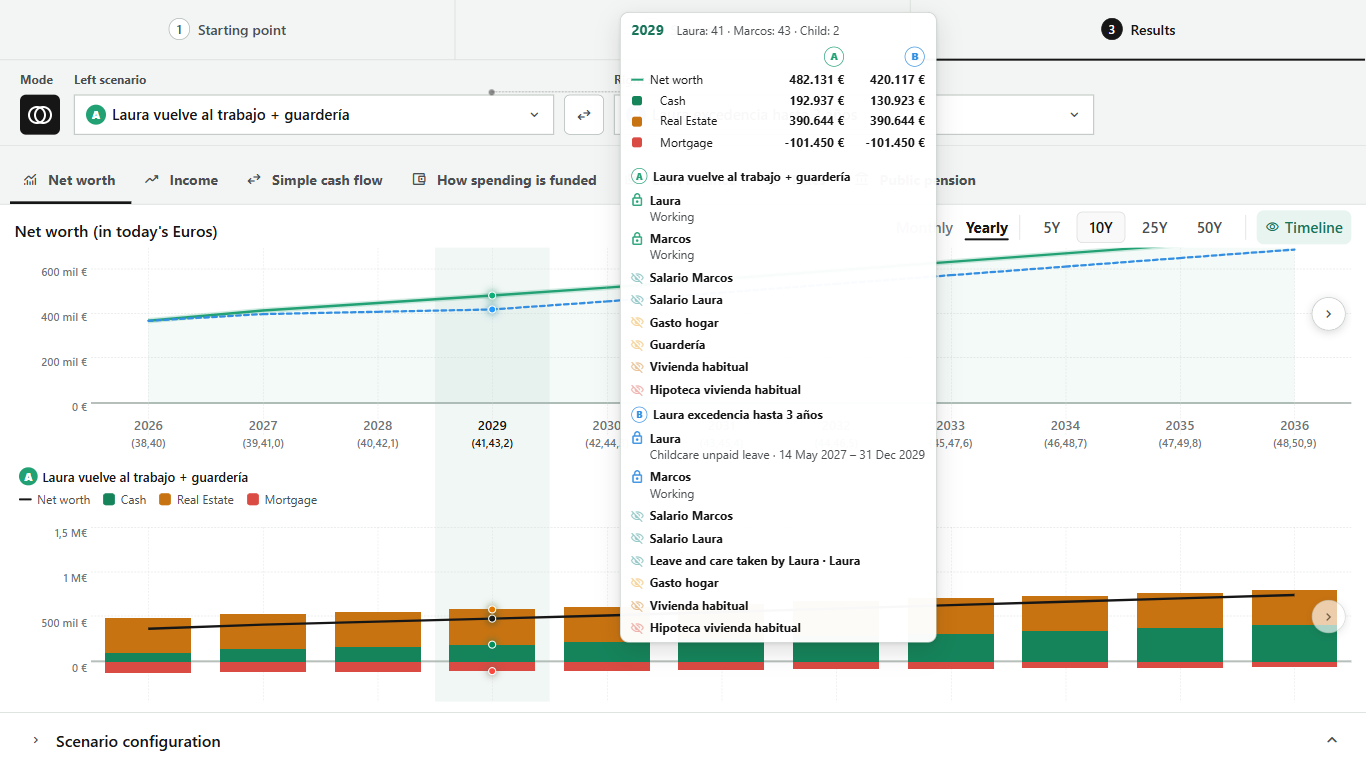
Task: Click eye-off icon for Salario Marcos under scenario B
Action: [638, 516]
